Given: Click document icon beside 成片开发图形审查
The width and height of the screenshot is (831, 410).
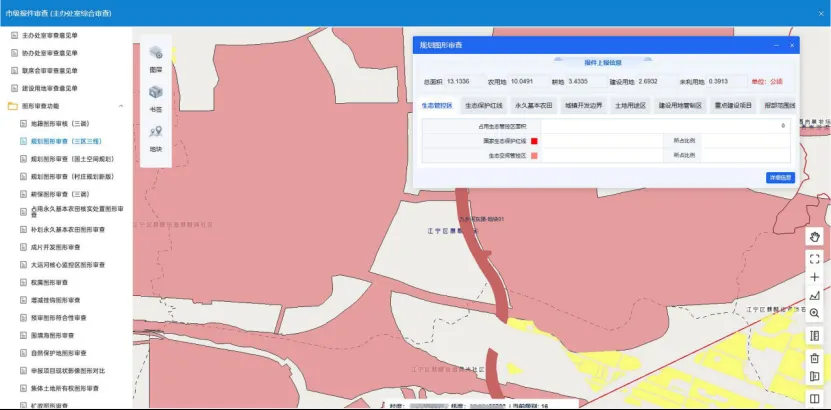Looking at the screenshot, I should (x=23, y=247).
